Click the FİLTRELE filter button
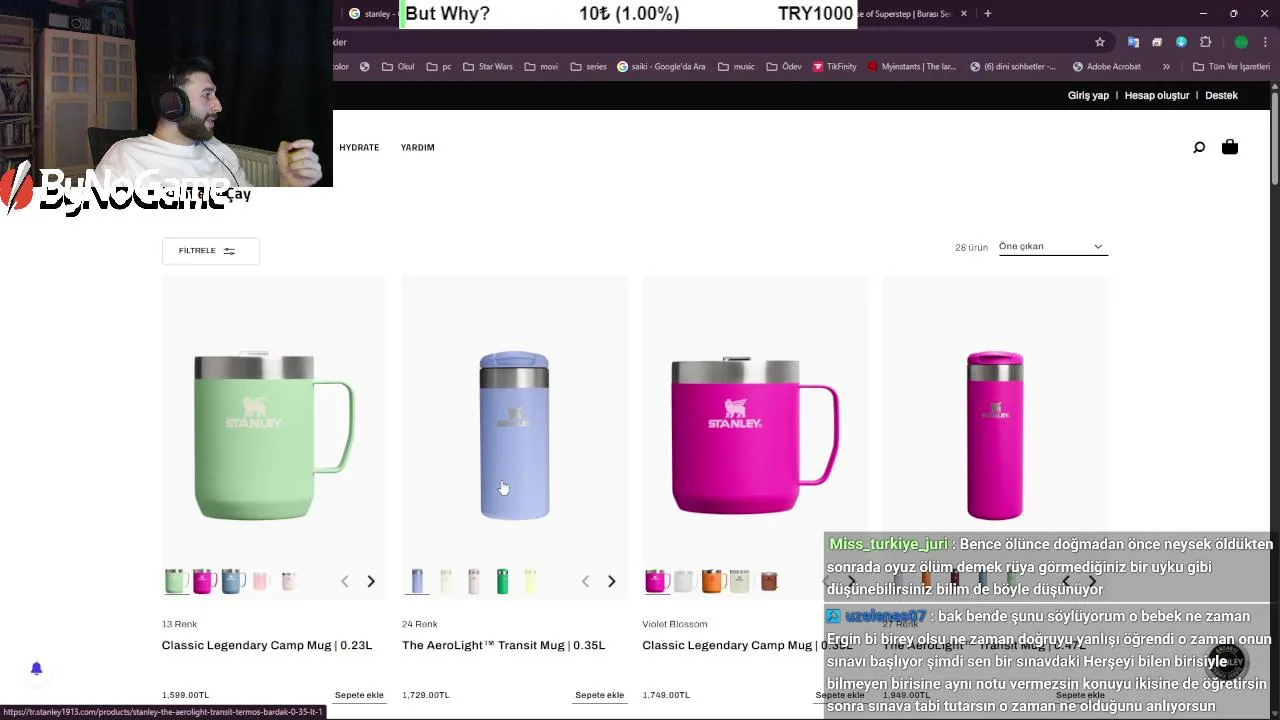The width and height of the screenshot is (1280, 720). pos(210,251)
